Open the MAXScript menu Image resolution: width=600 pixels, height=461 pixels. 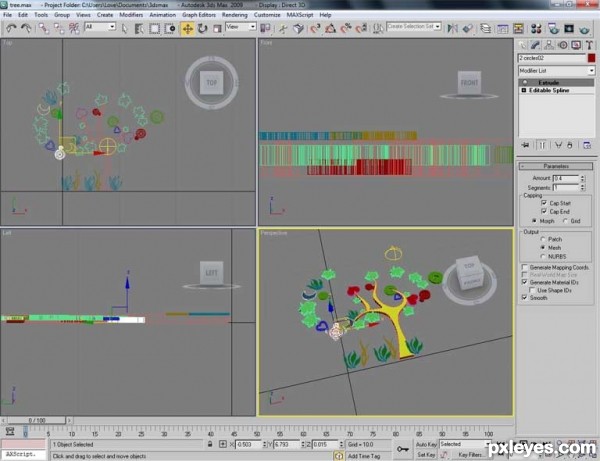tap(300, 15)
